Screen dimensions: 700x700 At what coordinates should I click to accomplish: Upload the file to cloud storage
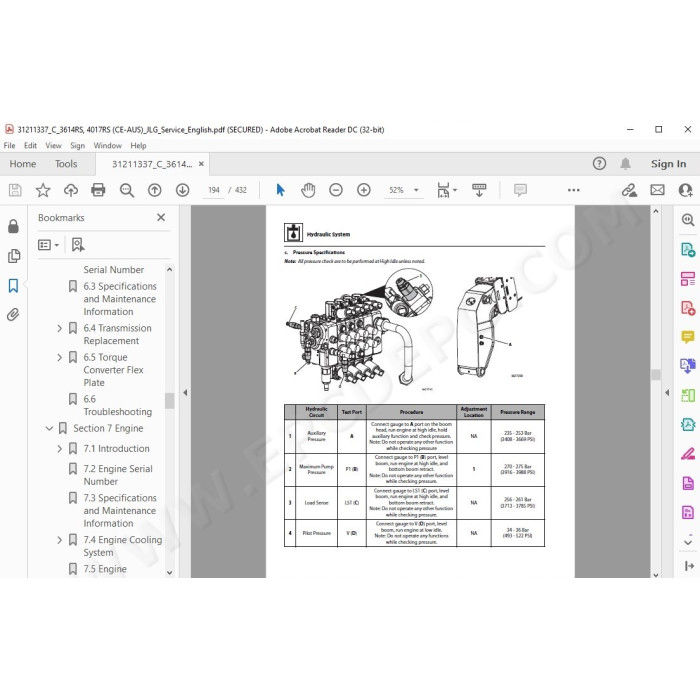pyautogui.click(x=71, y=190)
